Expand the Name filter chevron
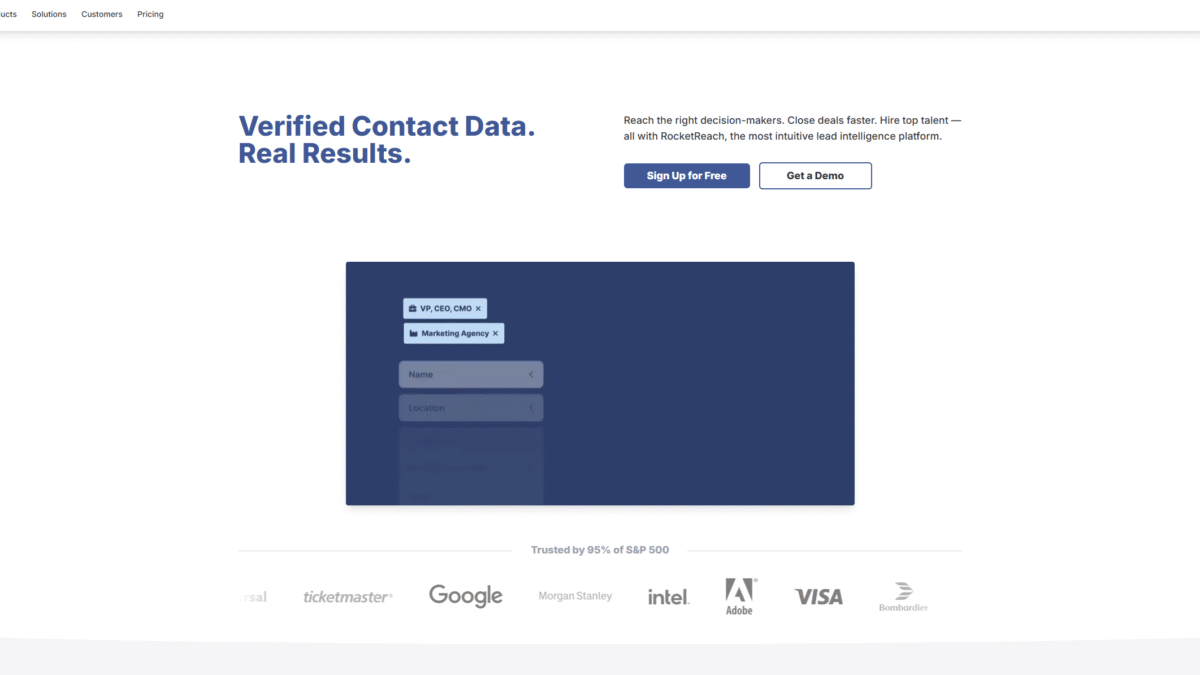This screenshot has height=675, width=1200. [531, 374]
